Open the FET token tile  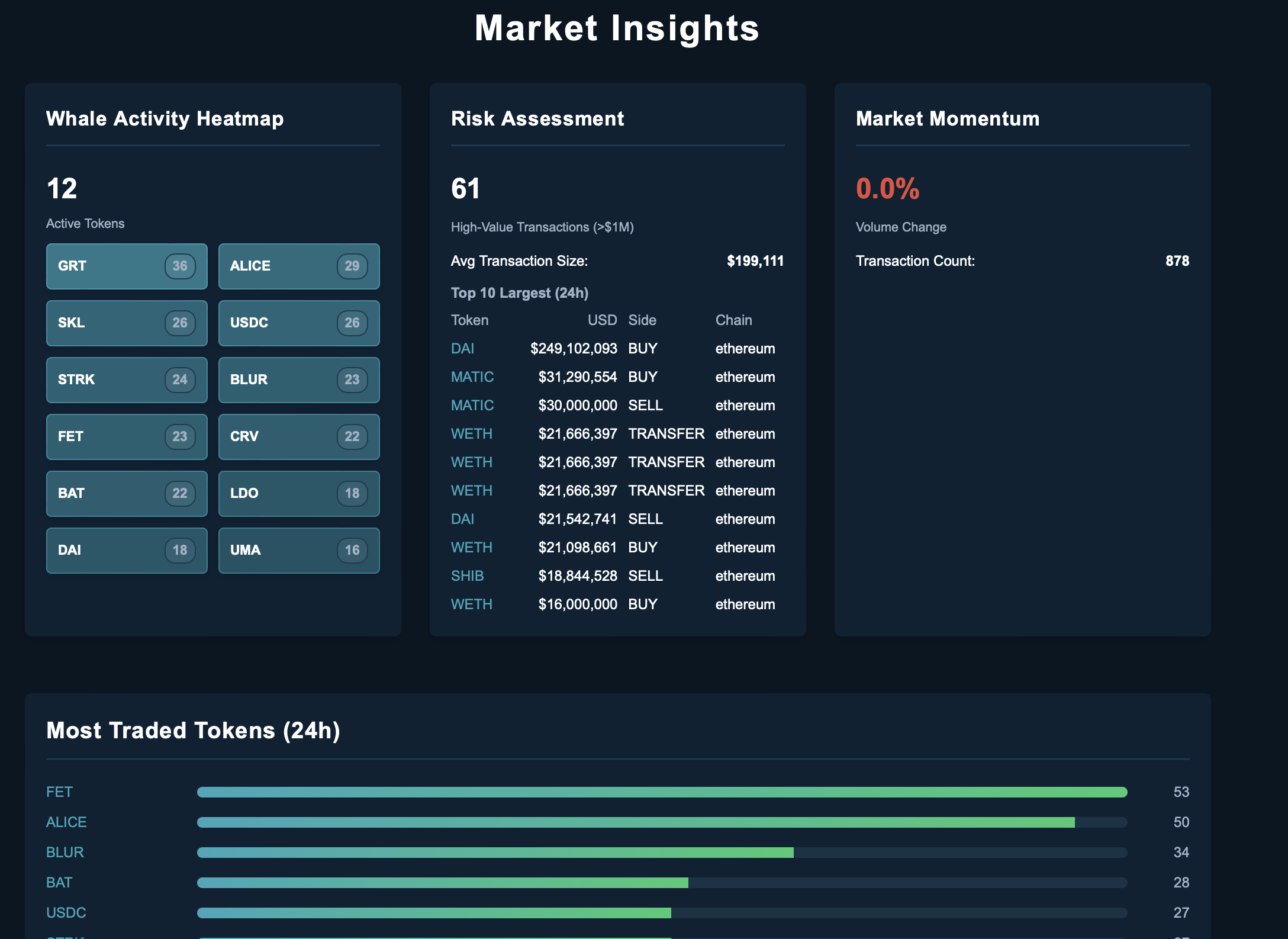pos(127,437)
